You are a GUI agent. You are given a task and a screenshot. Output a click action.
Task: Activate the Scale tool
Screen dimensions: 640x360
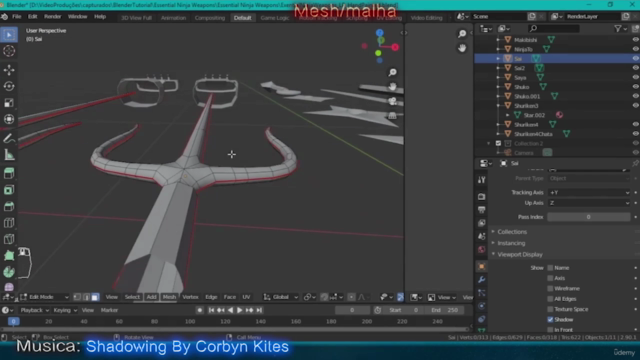pyautogui.click(x=9, y=102)
